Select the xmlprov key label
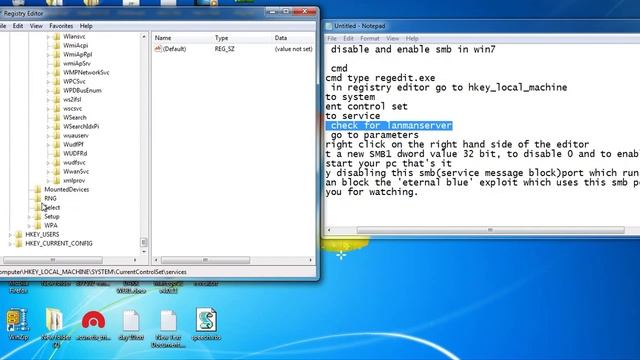 point(74,180)
